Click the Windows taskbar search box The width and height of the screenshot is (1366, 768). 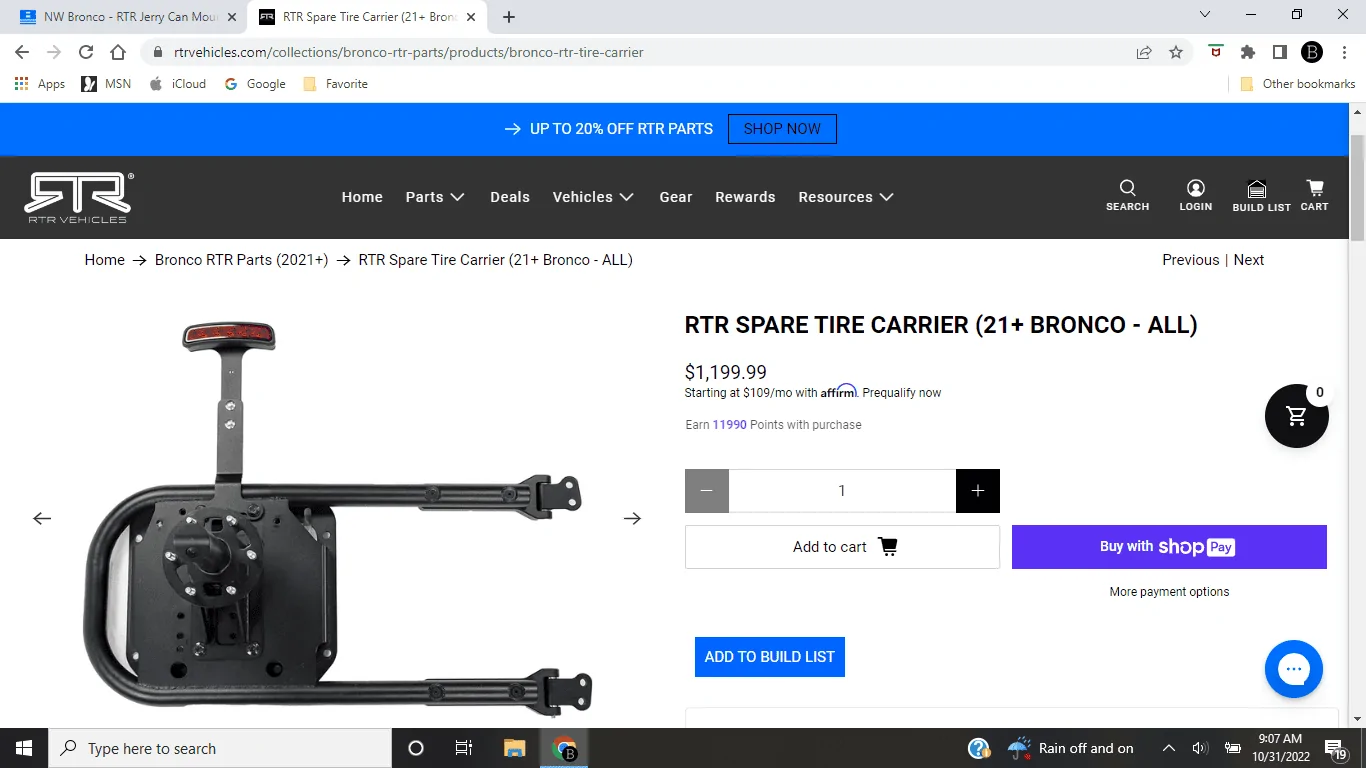pos(220,748)
